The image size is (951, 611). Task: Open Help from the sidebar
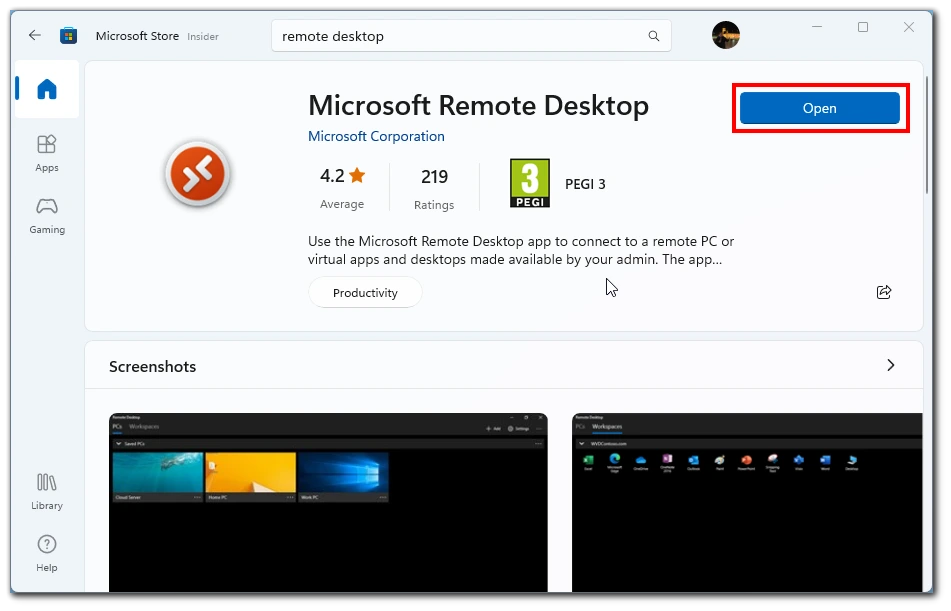47,553
